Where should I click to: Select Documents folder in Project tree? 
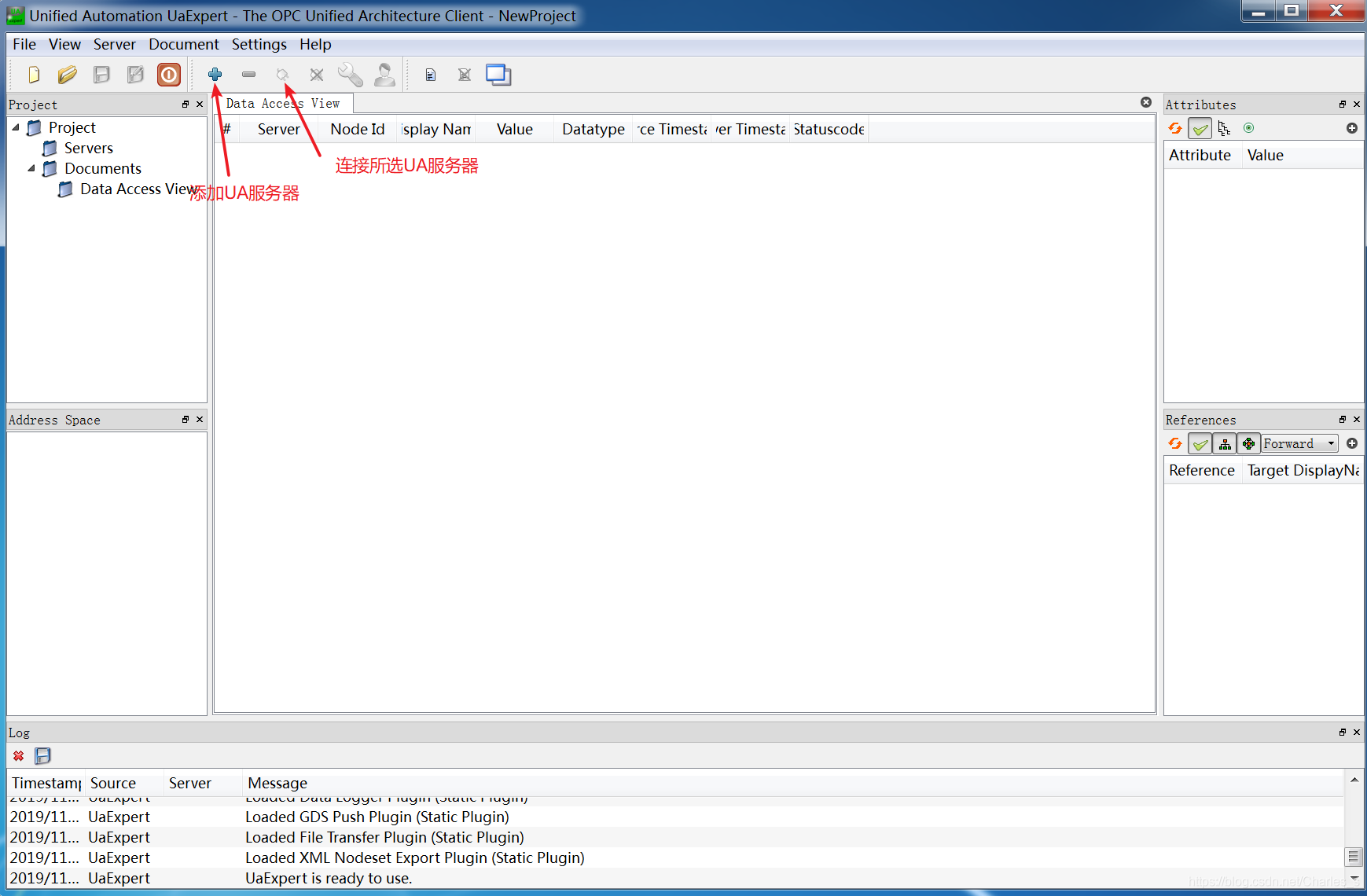click(102, 168)
